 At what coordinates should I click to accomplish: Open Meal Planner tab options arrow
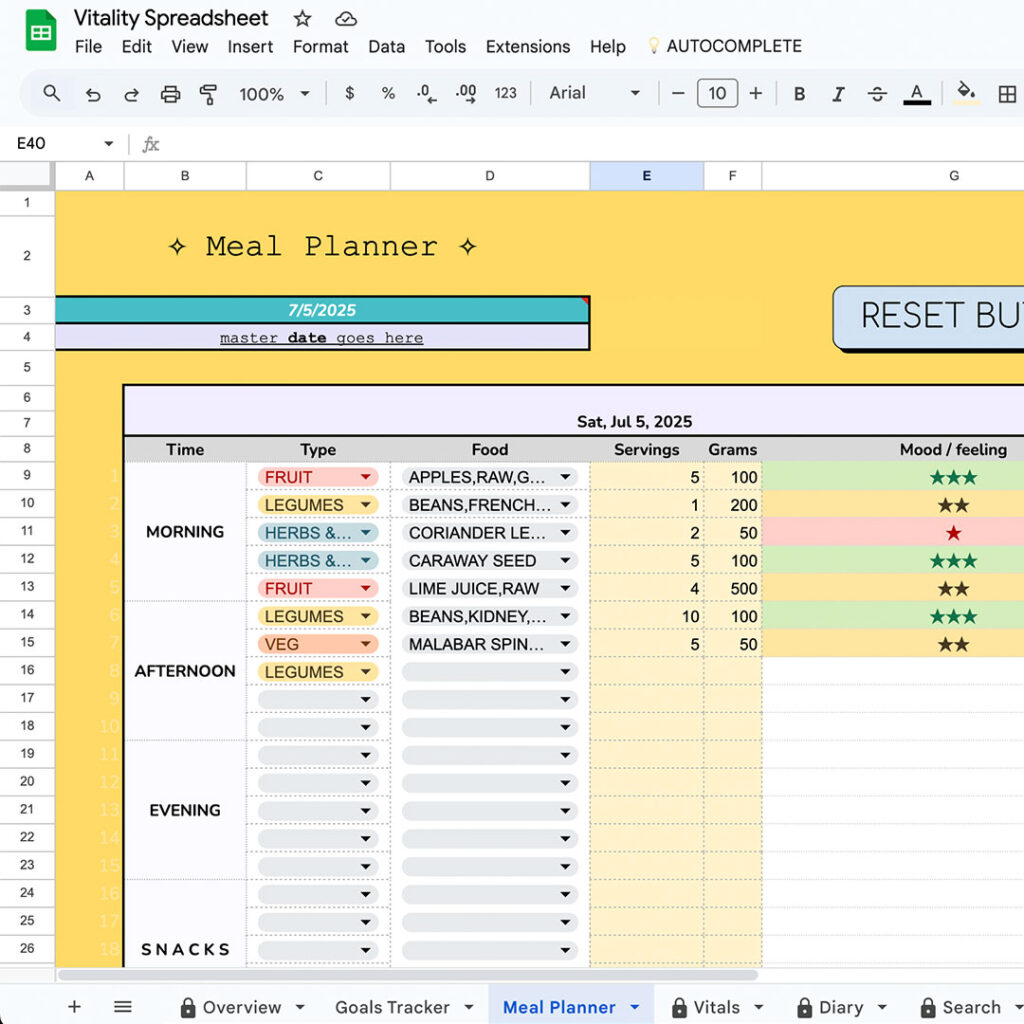635,1007
